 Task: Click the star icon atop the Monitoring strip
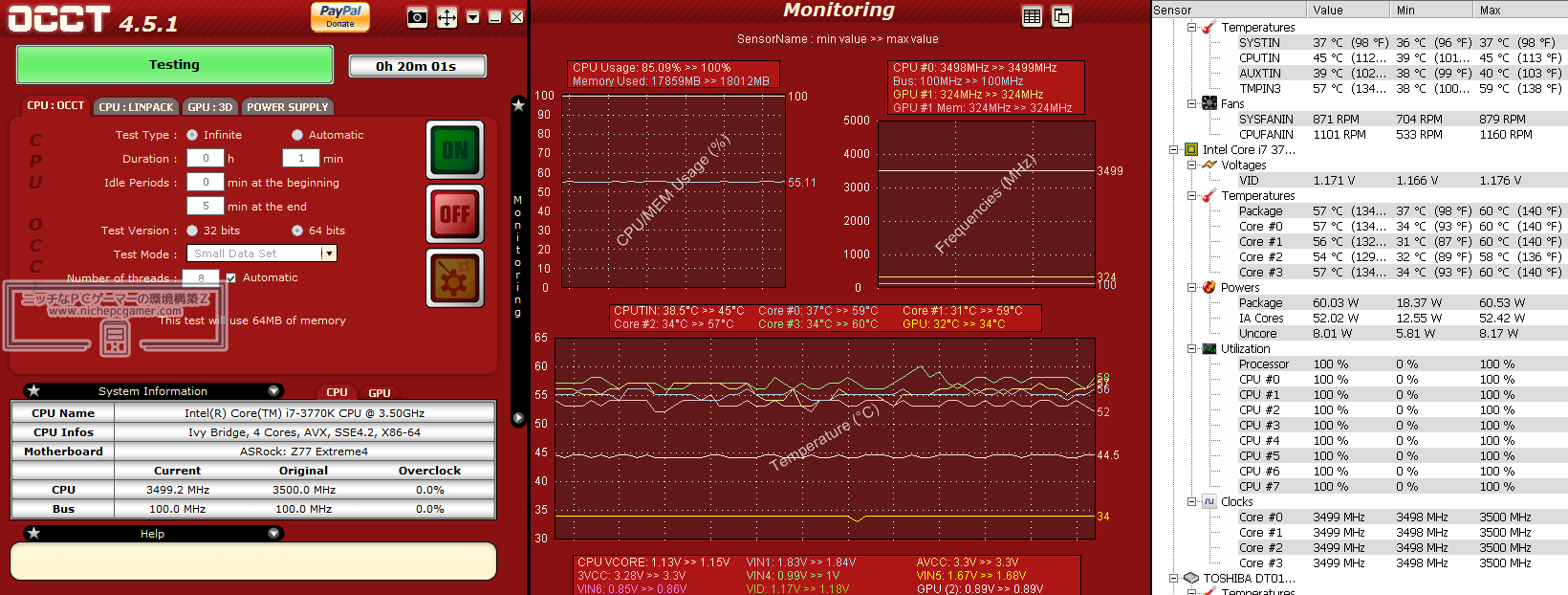point(518,105)
